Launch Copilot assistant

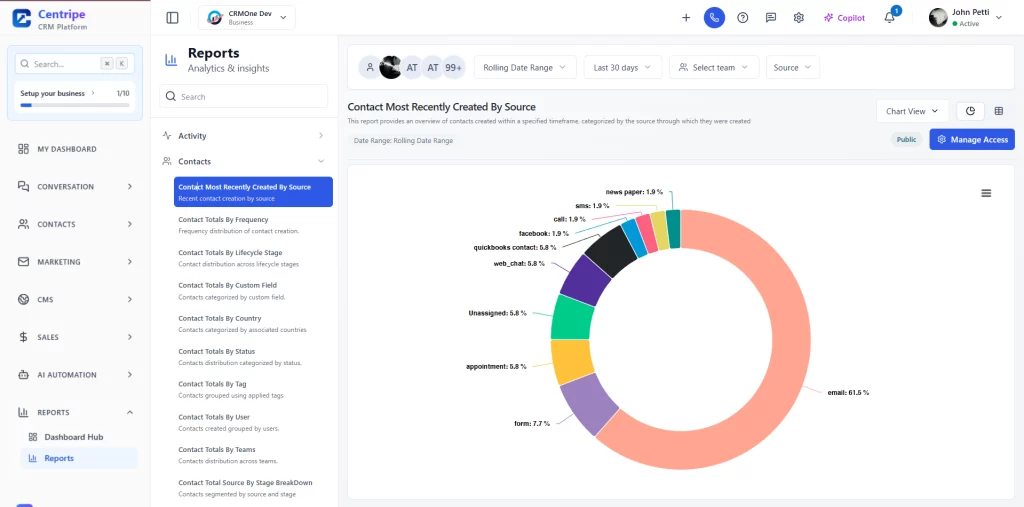tap(844, 18)
